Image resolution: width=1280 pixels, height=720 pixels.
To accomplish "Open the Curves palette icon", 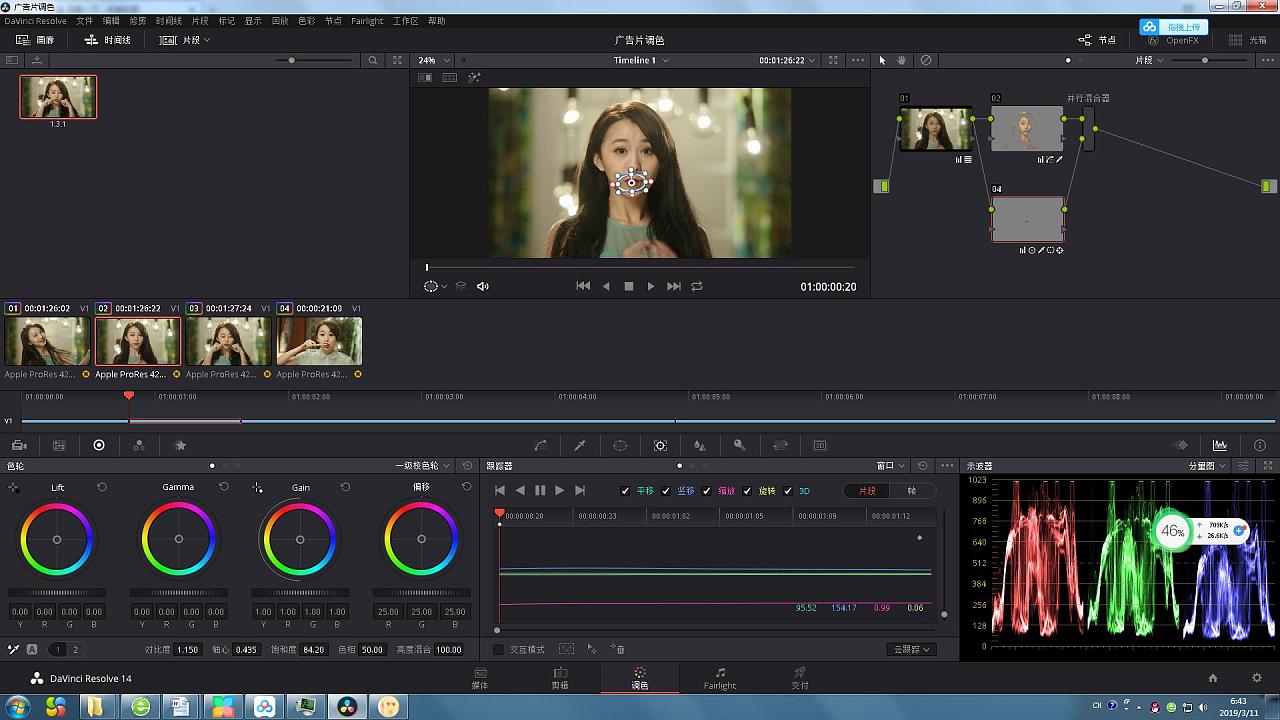I will click(x=540, y=445).
